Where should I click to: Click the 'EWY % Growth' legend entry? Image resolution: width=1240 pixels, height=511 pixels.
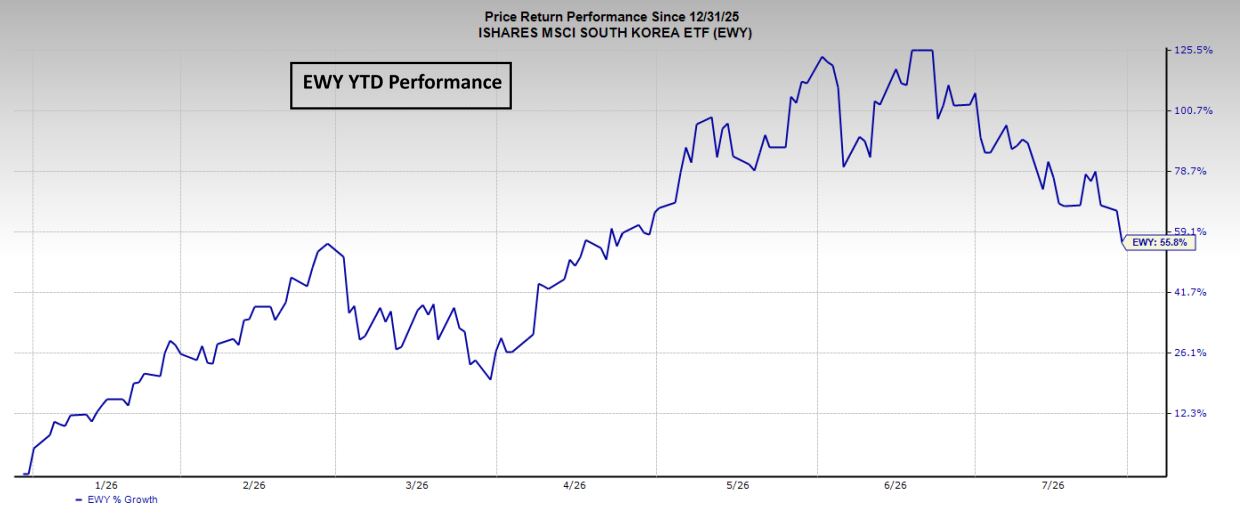[116, 499]
